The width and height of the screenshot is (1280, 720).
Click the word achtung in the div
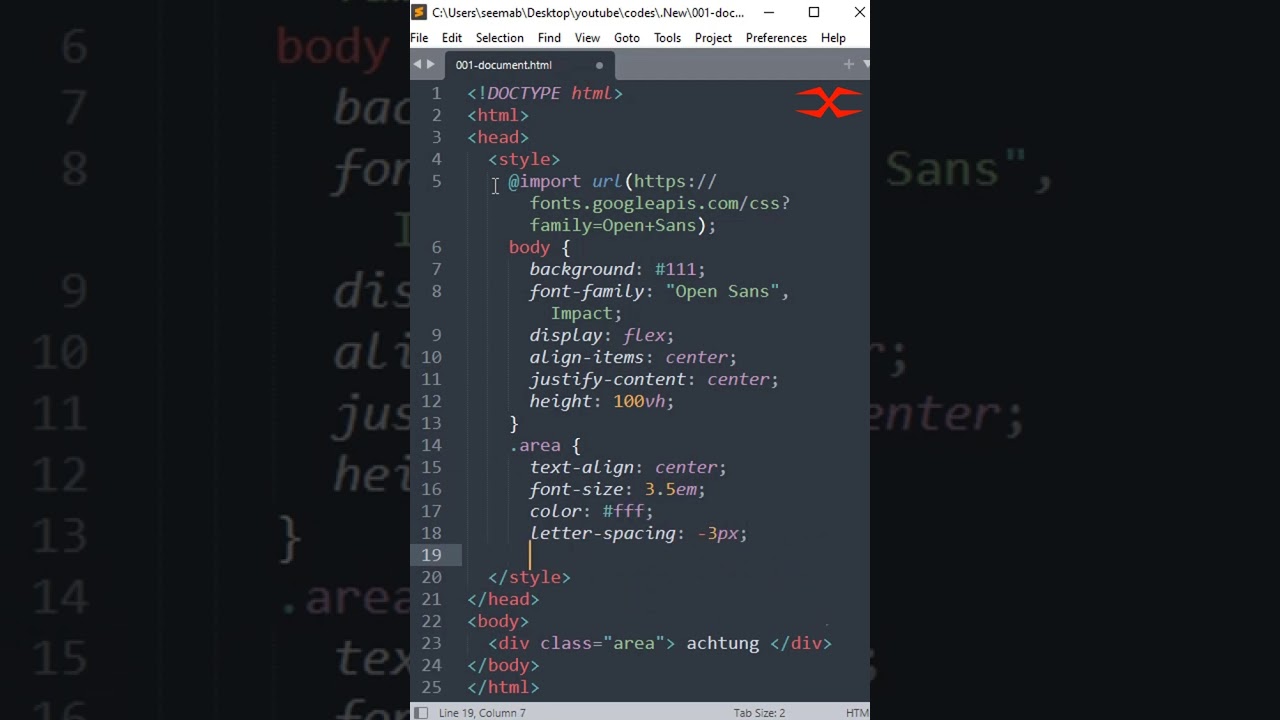coord(723,643)
